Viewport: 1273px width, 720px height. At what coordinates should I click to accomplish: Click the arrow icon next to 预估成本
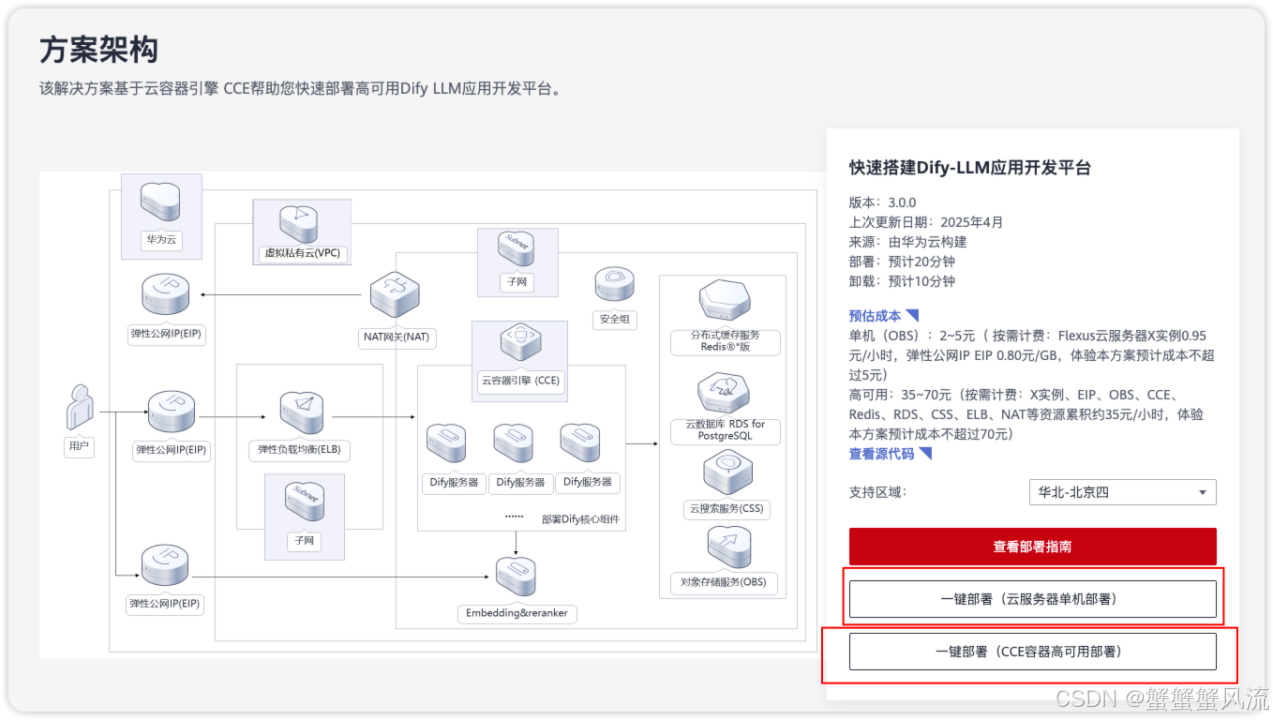click(x=912, y=316)
